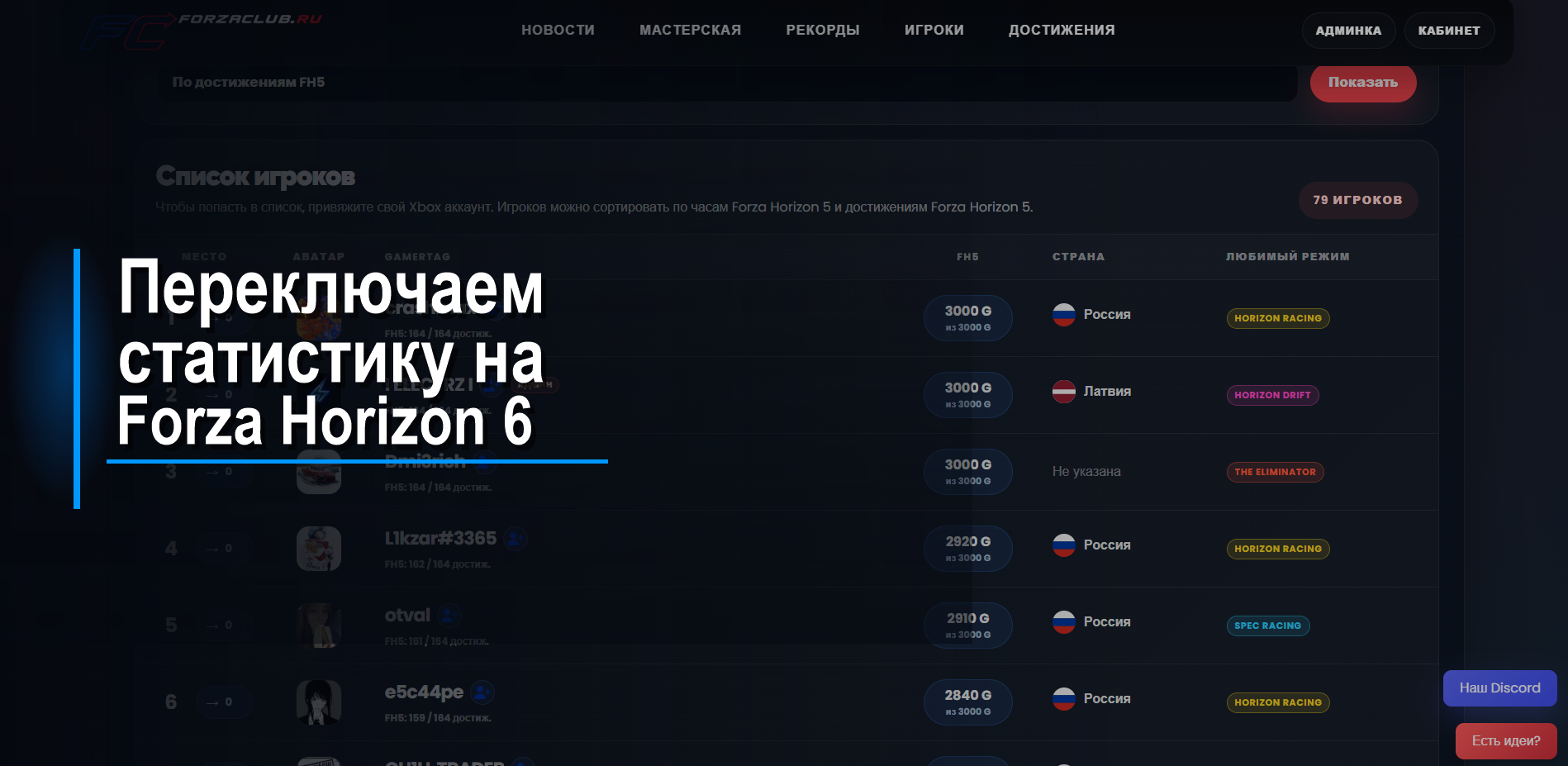Click the 'Не указана' country text

pos(1086,472)
